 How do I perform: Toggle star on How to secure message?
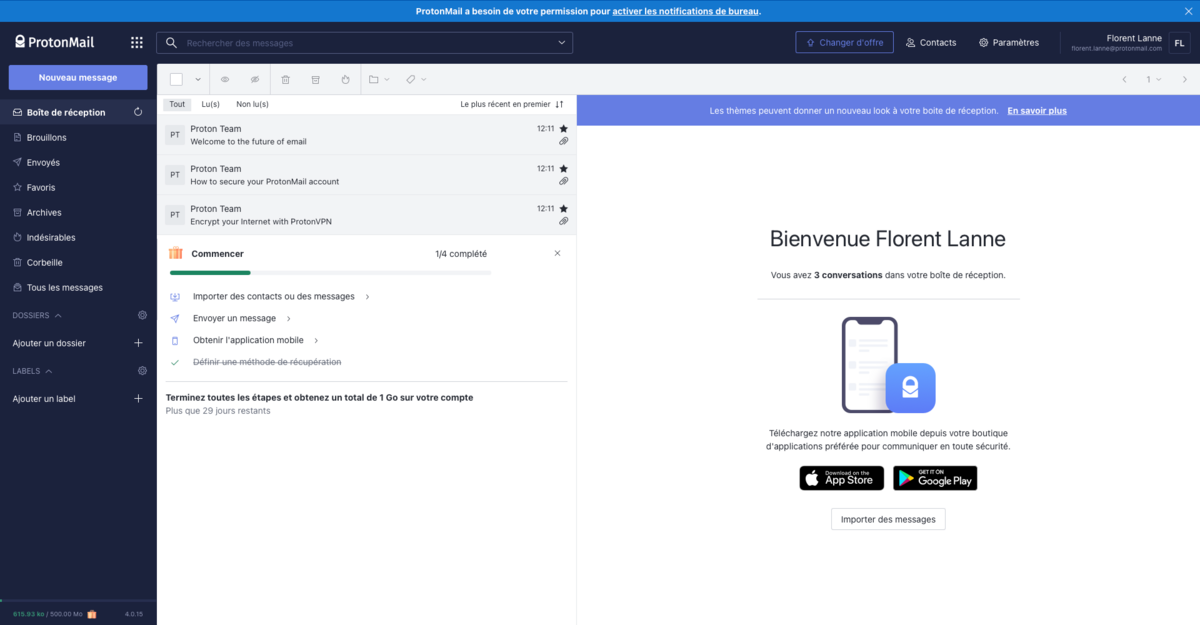[x=563, y=168]
